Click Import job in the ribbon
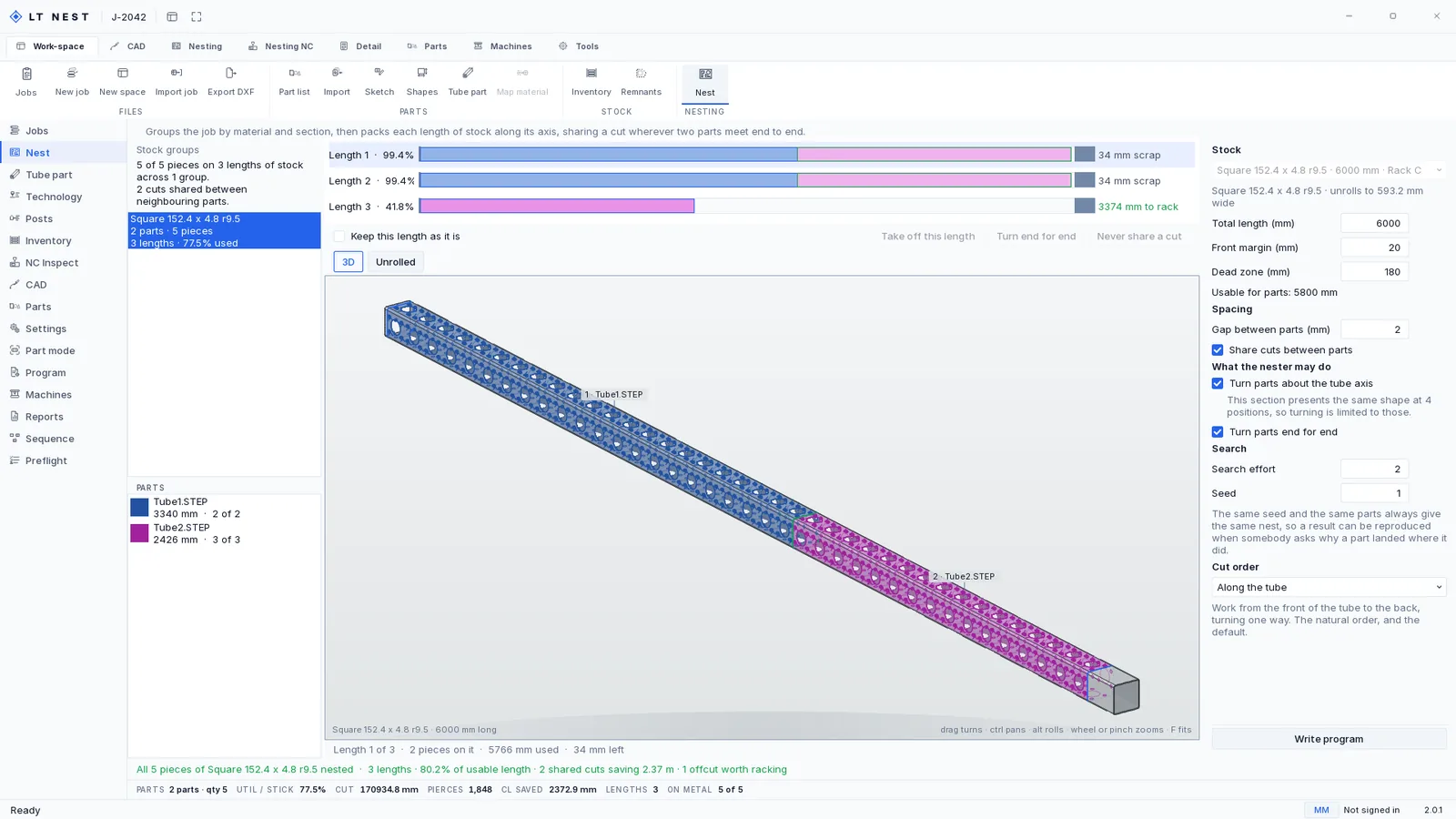 coord(177,81)
